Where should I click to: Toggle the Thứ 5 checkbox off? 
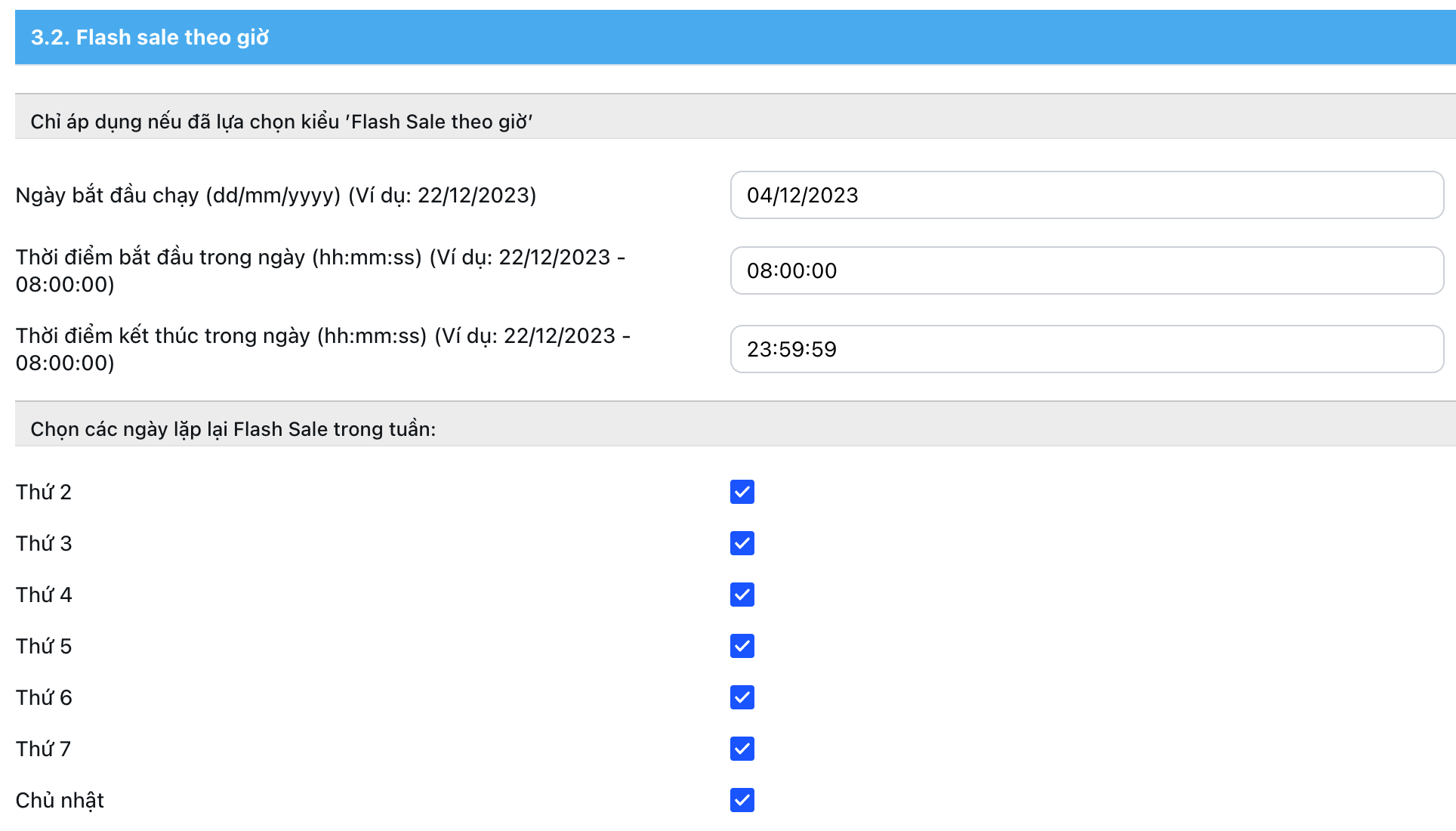tap(742, 646)
